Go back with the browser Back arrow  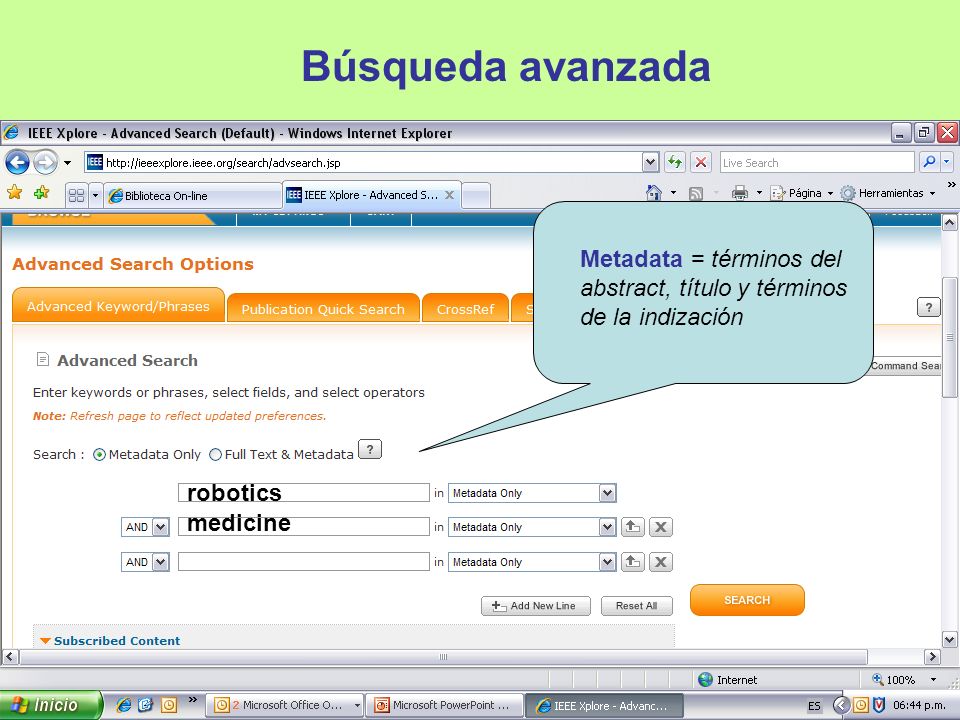pos(17,163)
